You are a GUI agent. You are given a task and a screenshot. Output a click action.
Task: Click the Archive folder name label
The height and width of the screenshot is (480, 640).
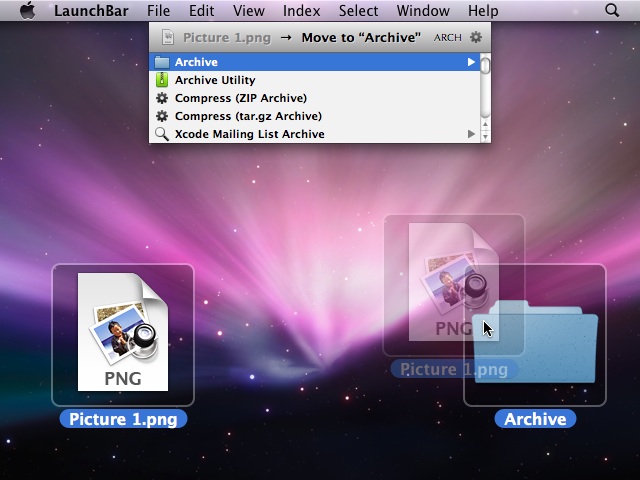(535, 419)
